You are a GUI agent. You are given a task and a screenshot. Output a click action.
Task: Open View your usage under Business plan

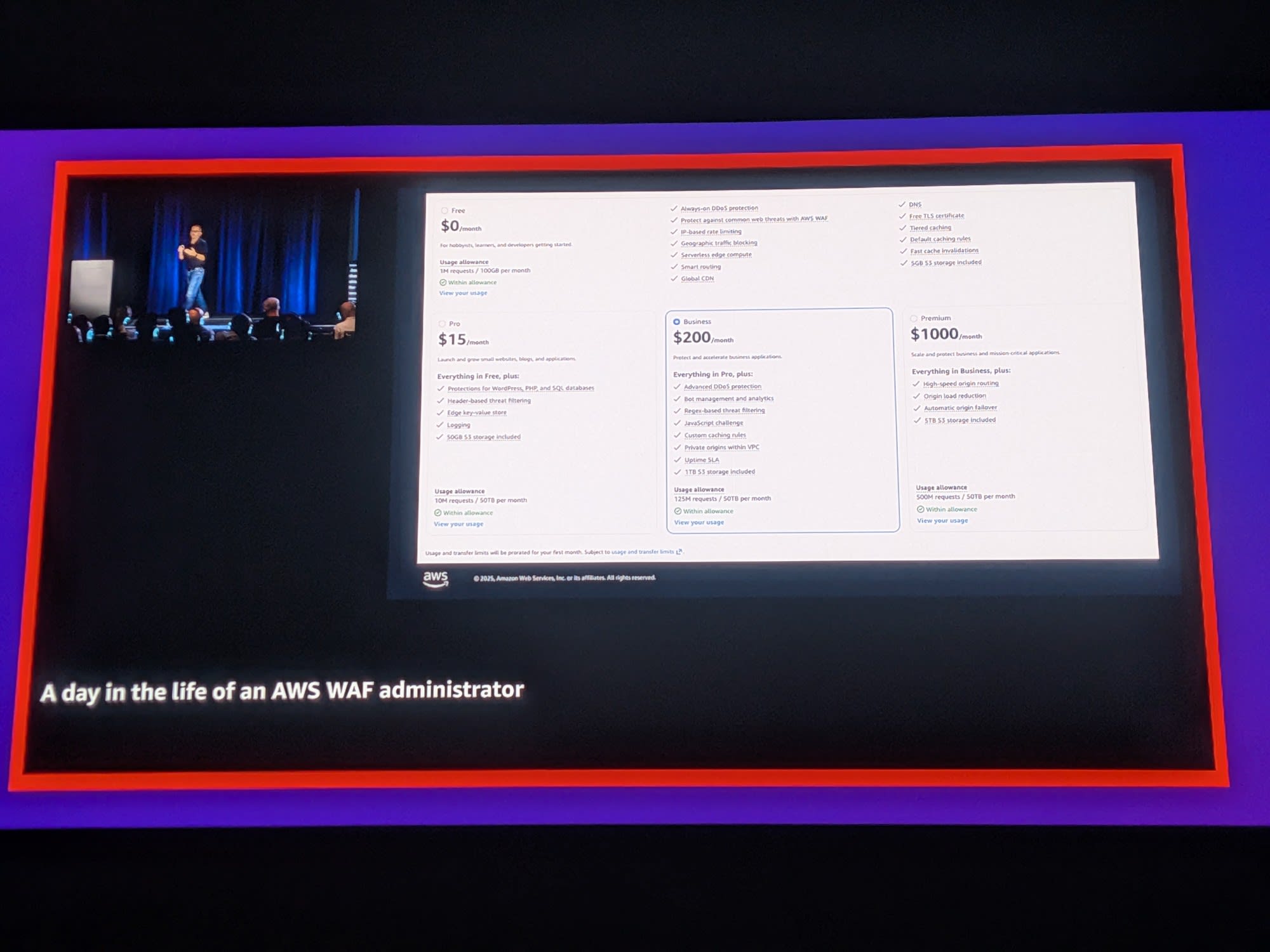698,522
